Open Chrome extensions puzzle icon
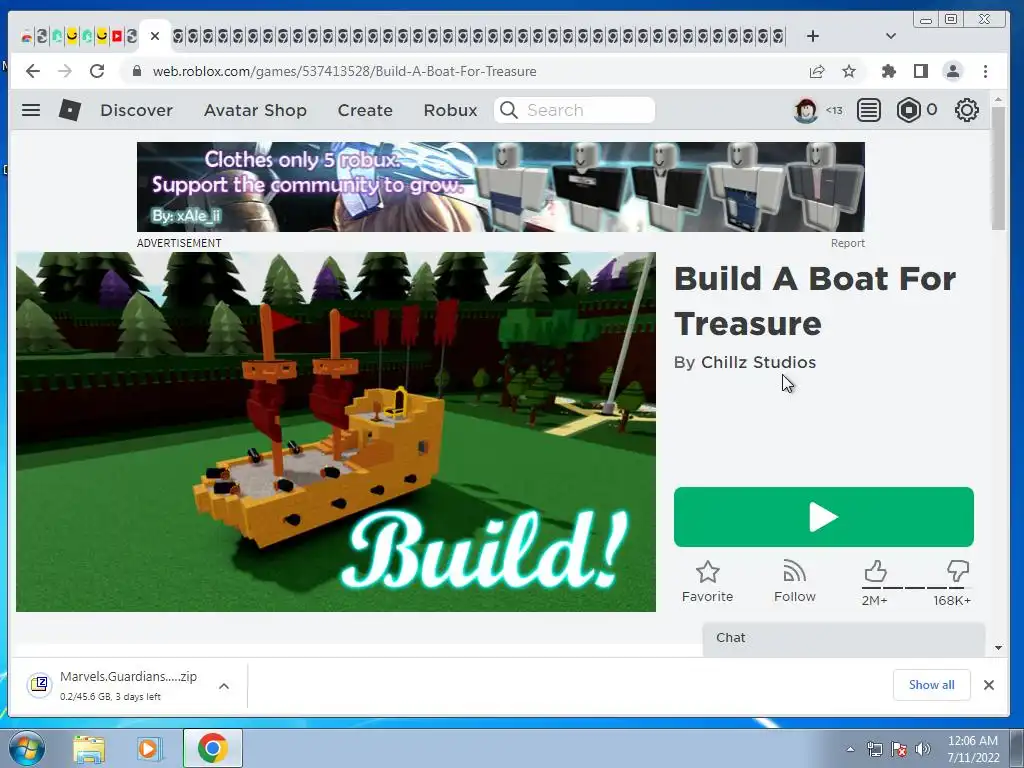The width and height of the screenshot is (1024, 768). click(x=889, y=71)
